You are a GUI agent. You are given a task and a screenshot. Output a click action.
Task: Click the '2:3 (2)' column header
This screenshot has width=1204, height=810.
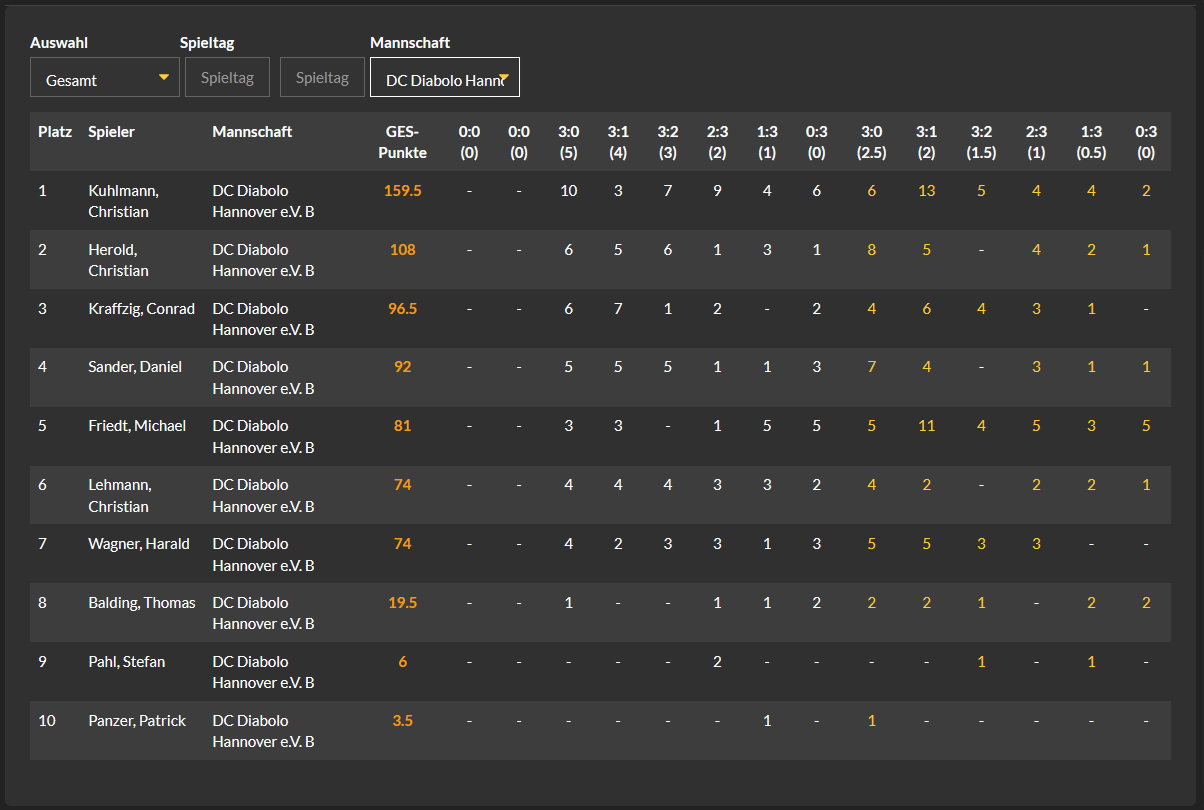(717, 142)
